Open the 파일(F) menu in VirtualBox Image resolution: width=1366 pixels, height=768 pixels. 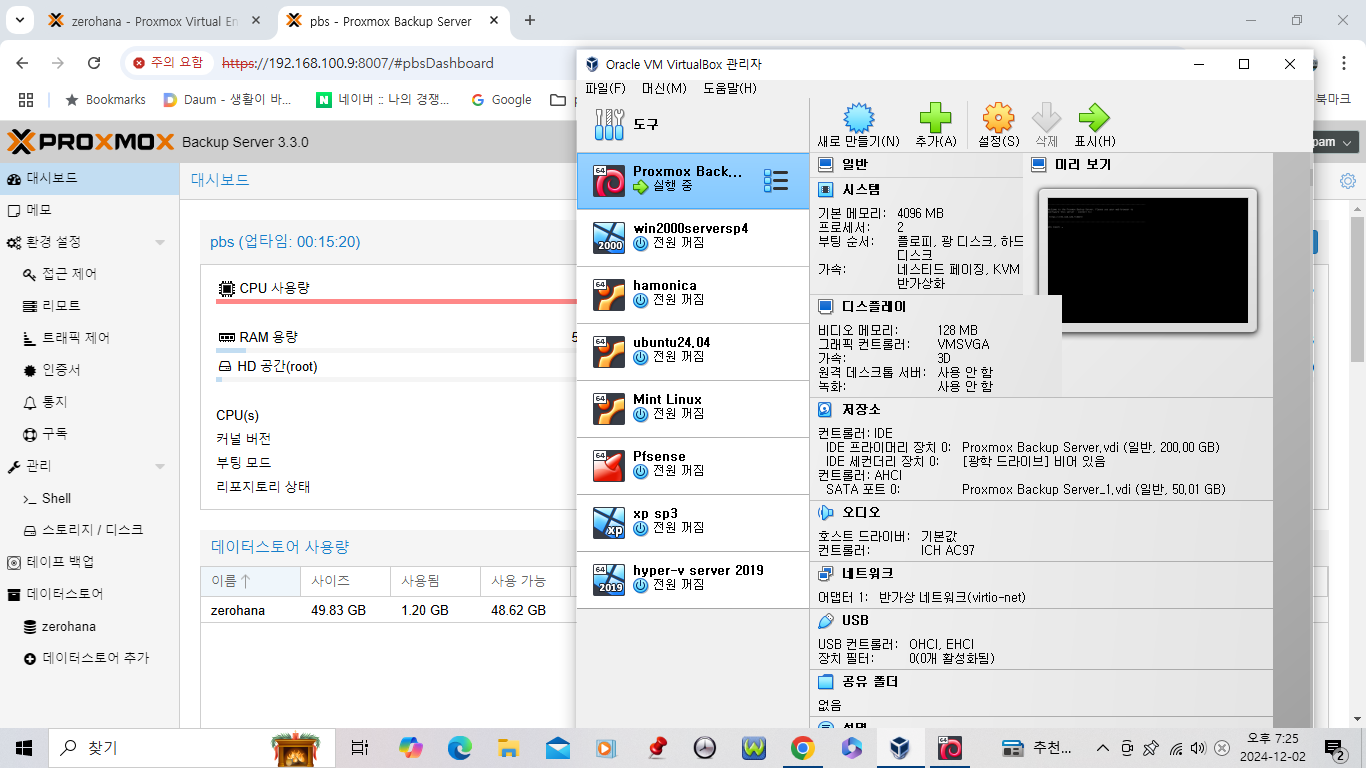coord(605,88)
